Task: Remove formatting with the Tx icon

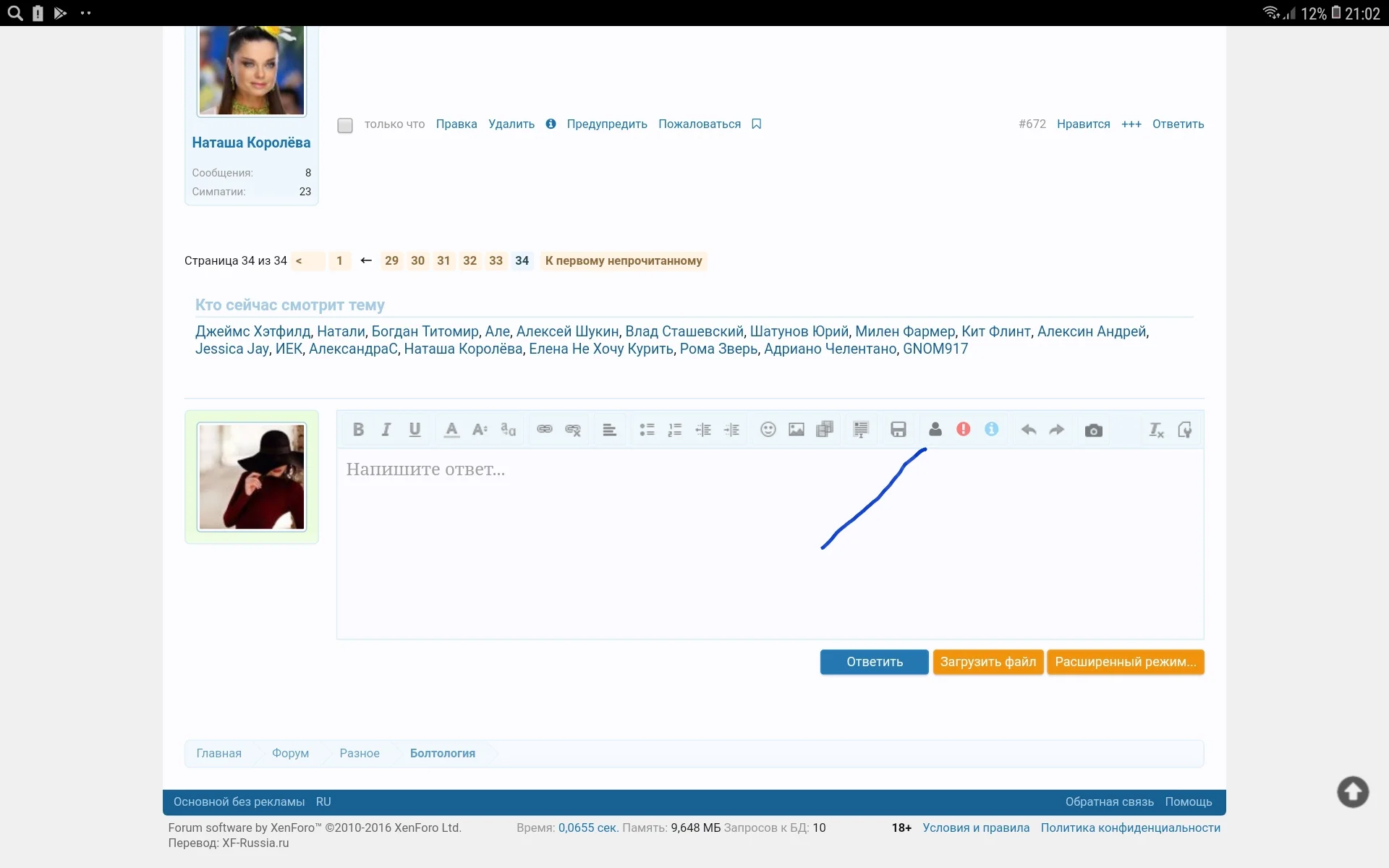Action: 1156,430
